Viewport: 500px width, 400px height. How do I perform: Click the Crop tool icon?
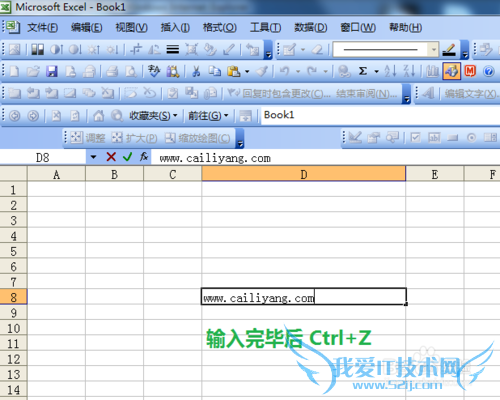[x=136, y=50]
